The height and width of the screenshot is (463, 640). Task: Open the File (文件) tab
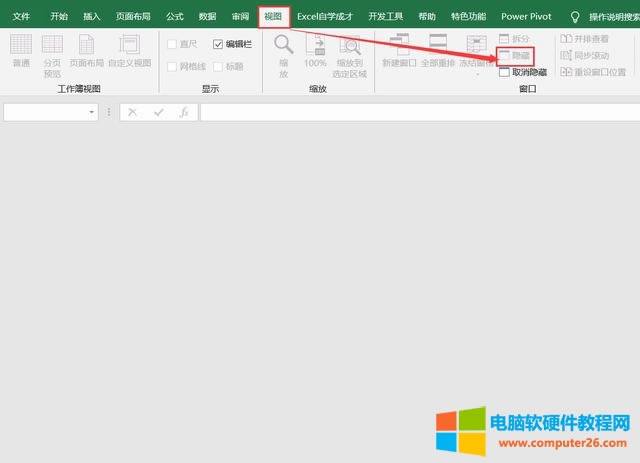(x=21, y=17)
